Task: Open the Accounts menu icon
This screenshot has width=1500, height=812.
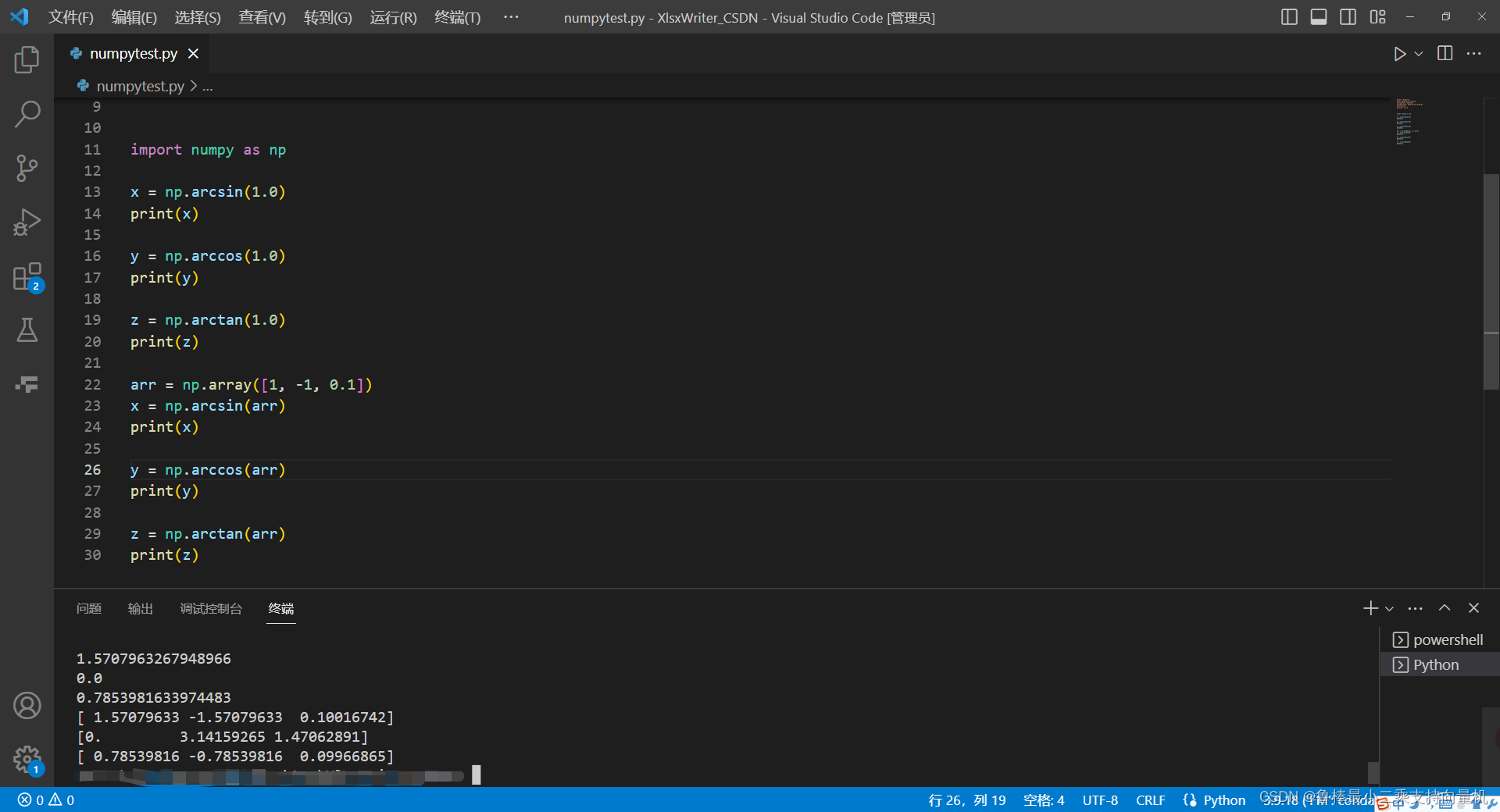Action: [x=27, y=706]
